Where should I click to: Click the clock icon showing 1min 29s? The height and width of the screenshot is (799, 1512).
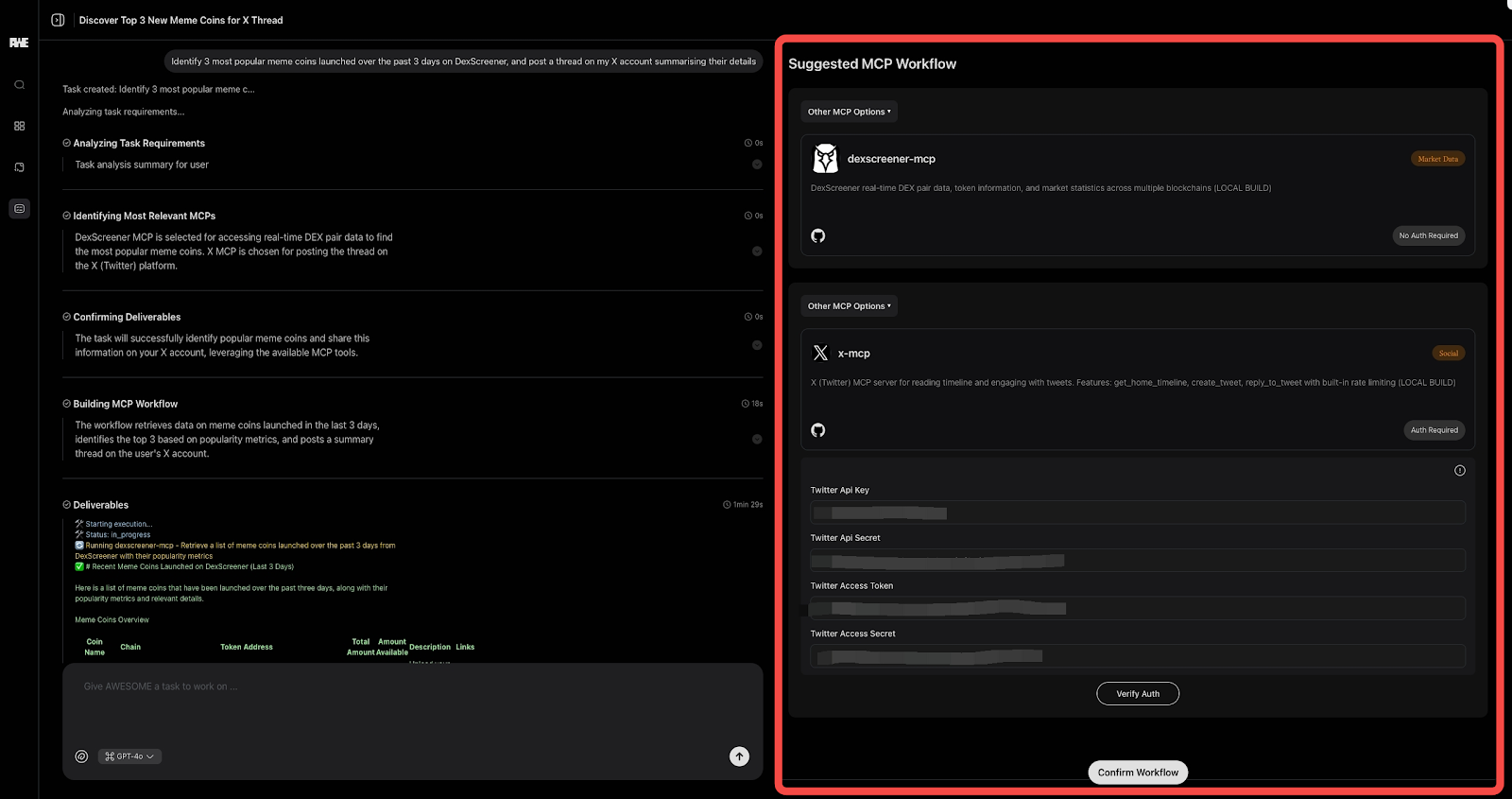click(727, 505)
